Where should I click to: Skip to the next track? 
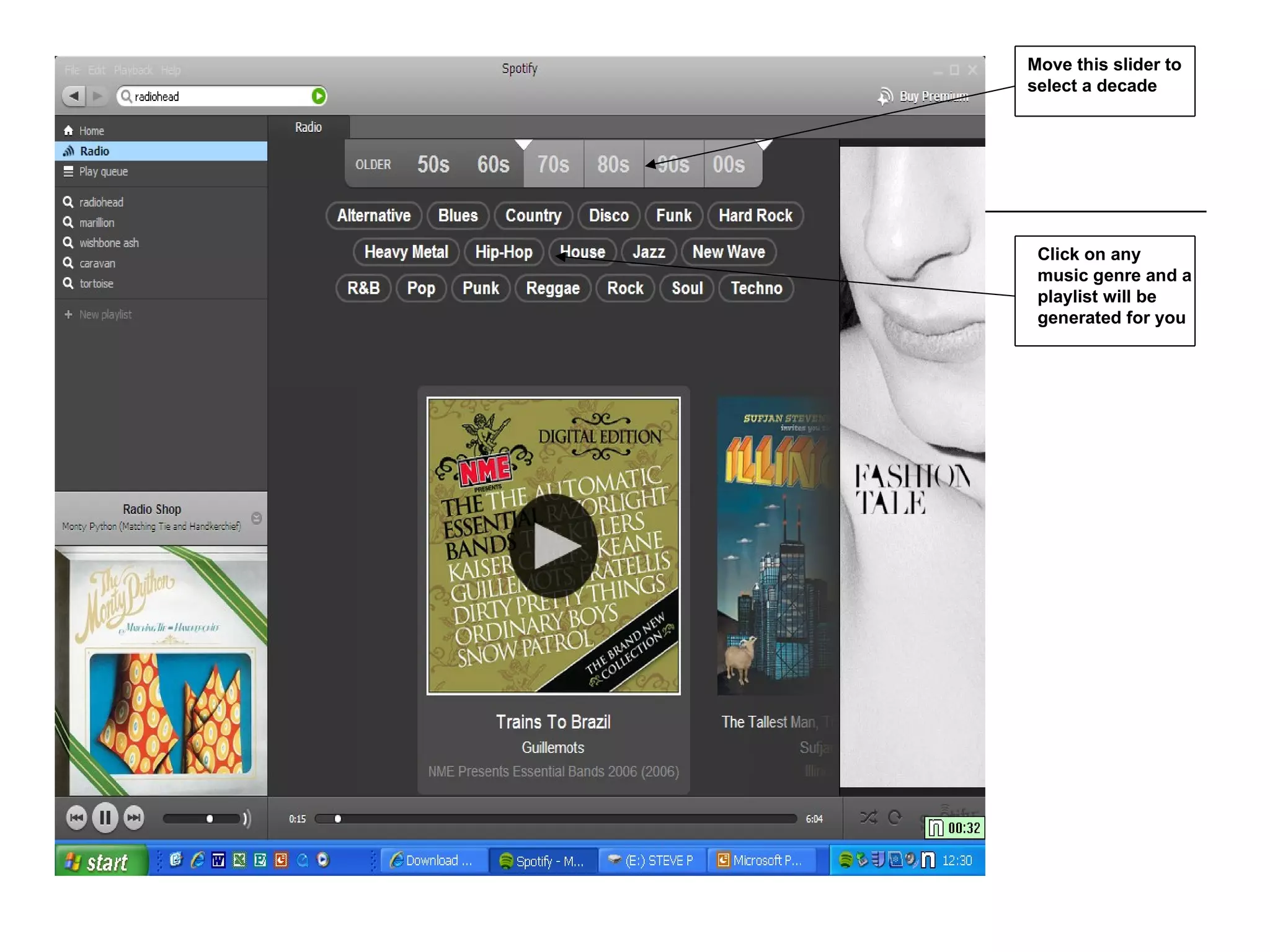tap(133, 818)
